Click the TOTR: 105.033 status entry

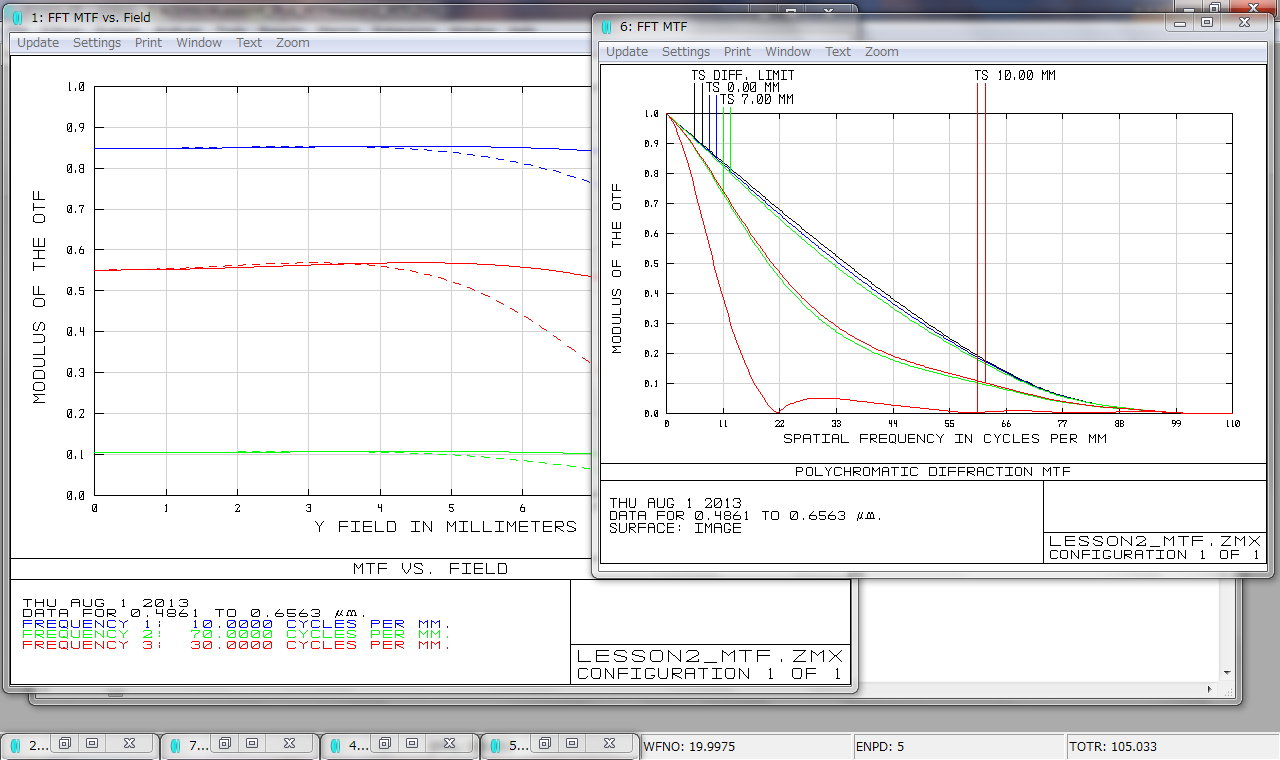[1173, 746]
